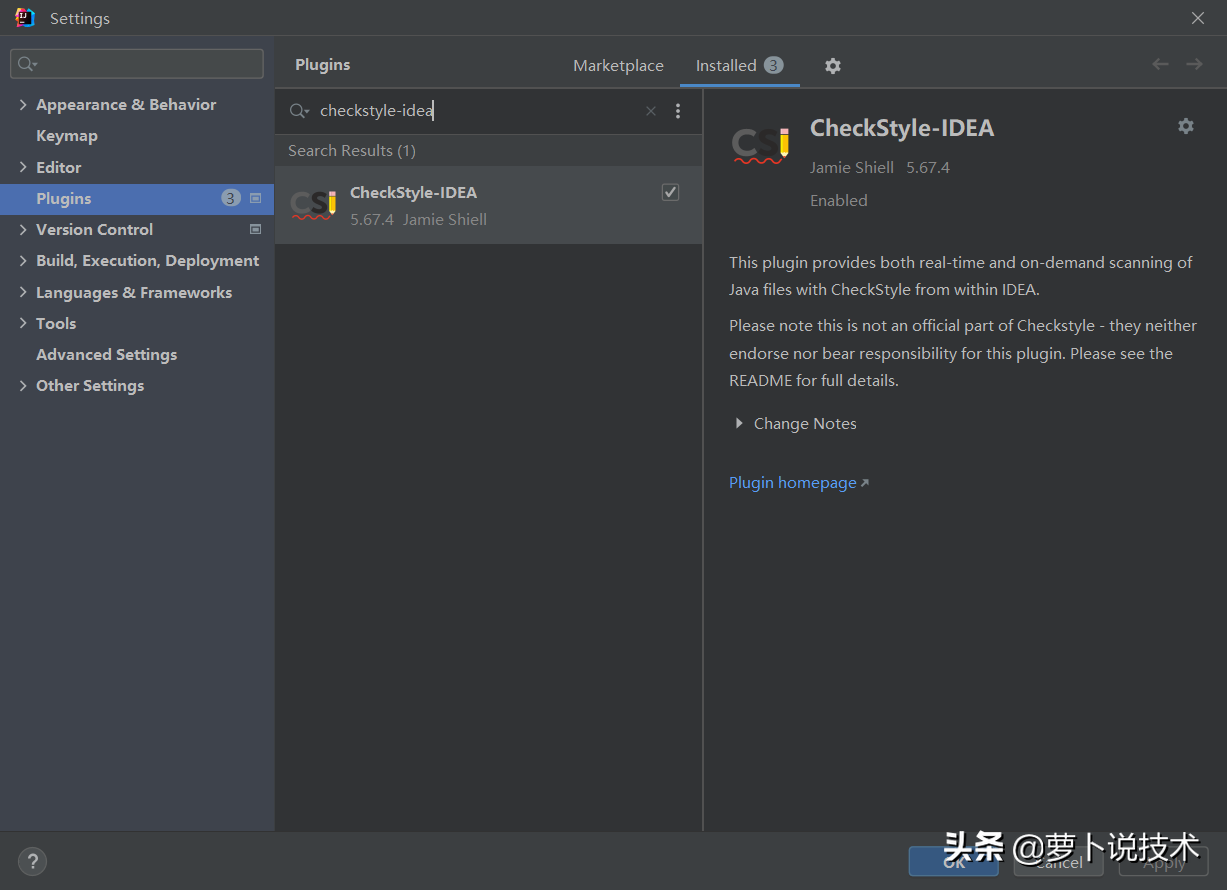Click the large CheckStyle-IDEA logo in details

point(761,146)
